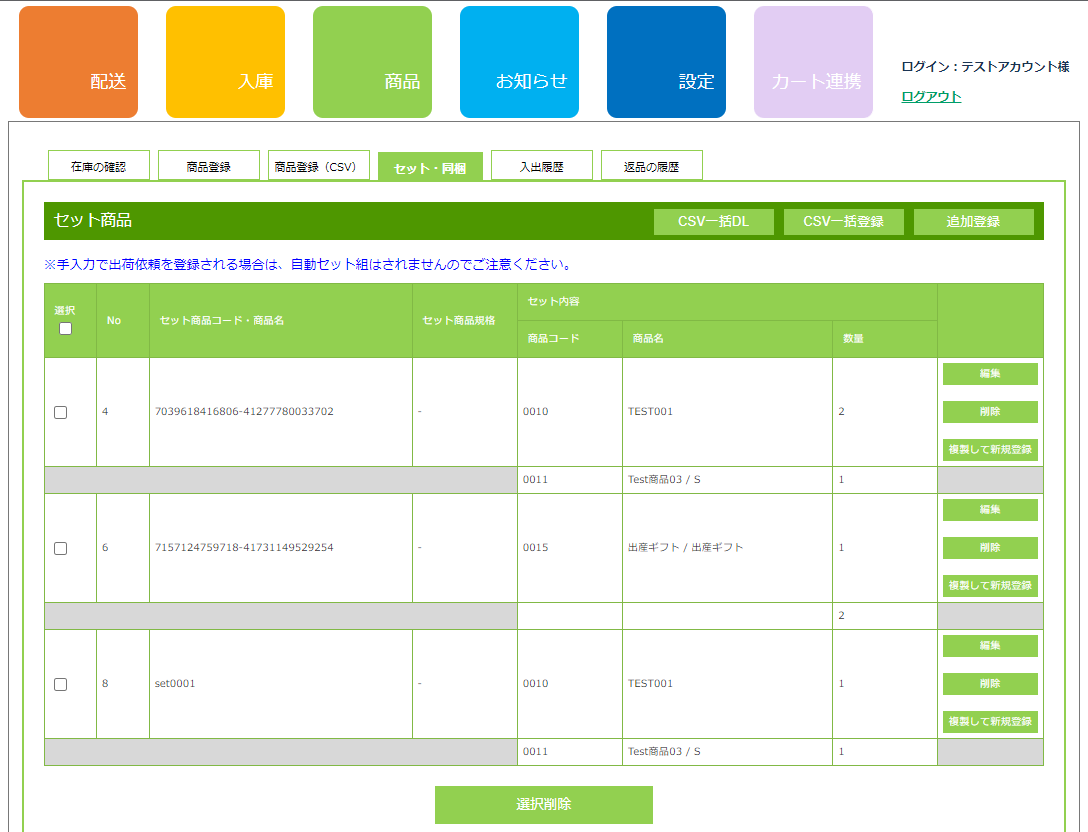Switch to the 商品登録（CSV） tab

coord(319,166)
